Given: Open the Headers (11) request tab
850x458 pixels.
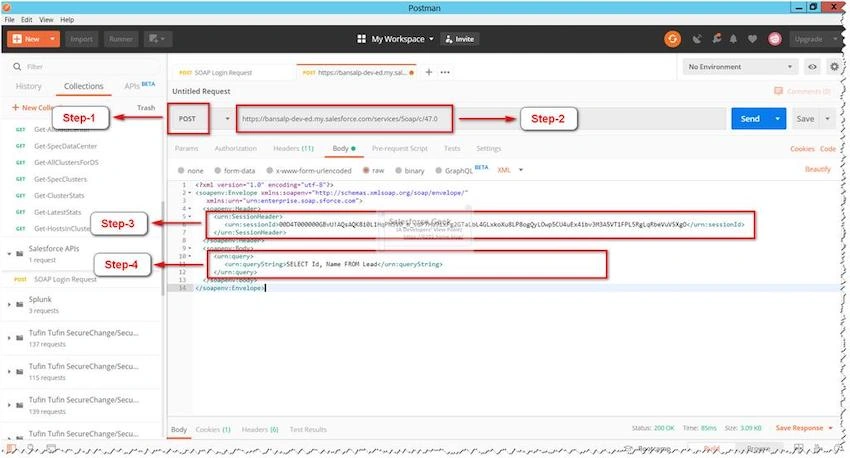Looking at the screenshot, I should click(293, 149).
